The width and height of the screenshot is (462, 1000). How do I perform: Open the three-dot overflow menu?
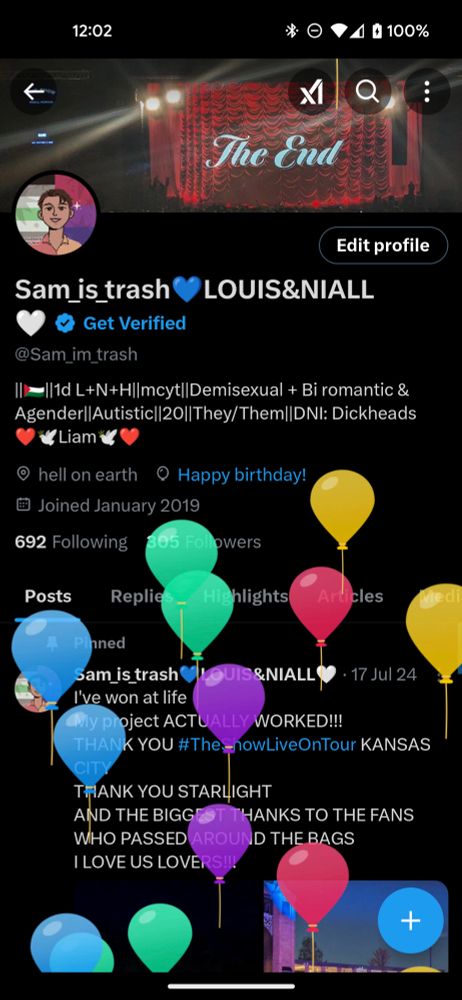pos(426,92)
